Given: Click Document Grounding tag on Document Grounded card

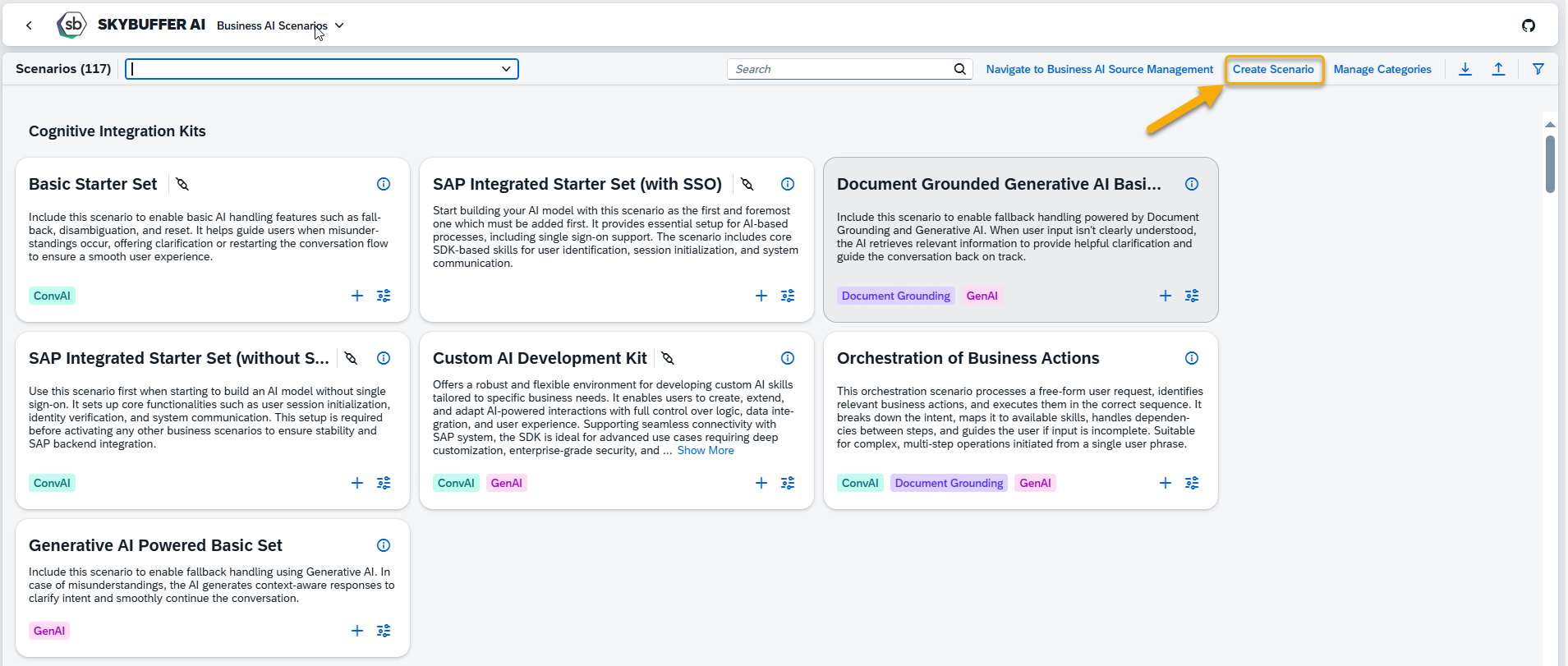Looking at the screenshot, I should [x=895, y=296].
